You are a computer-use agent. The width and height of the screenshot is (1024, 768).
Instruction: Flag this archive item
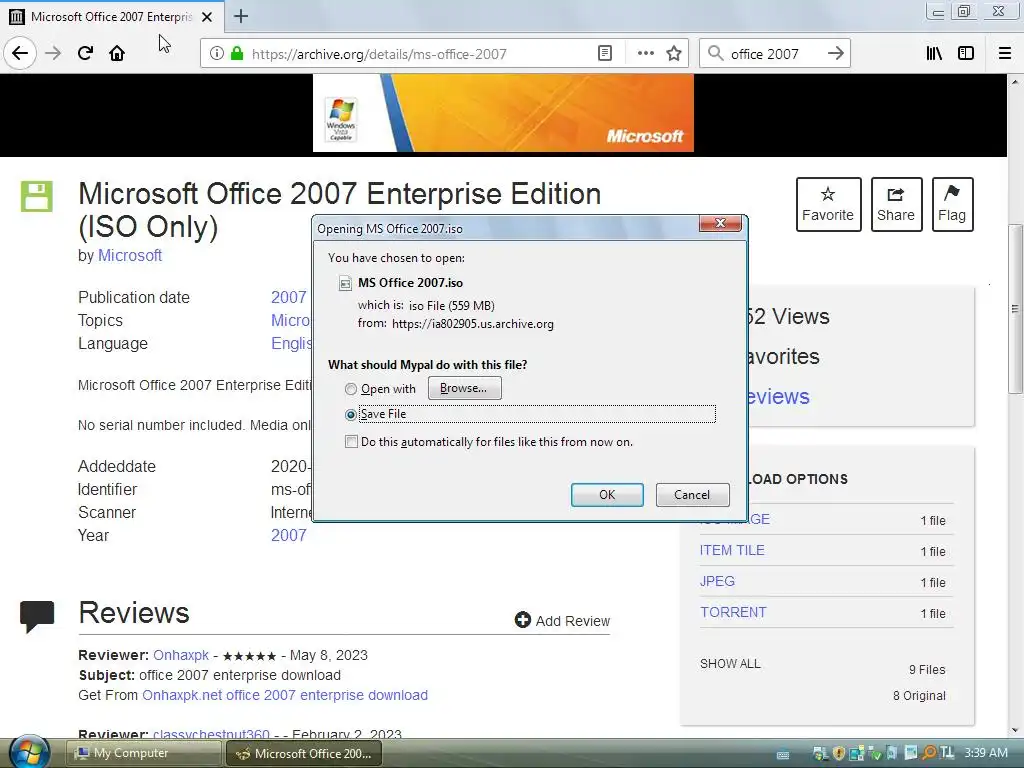[x=952, y=204]
